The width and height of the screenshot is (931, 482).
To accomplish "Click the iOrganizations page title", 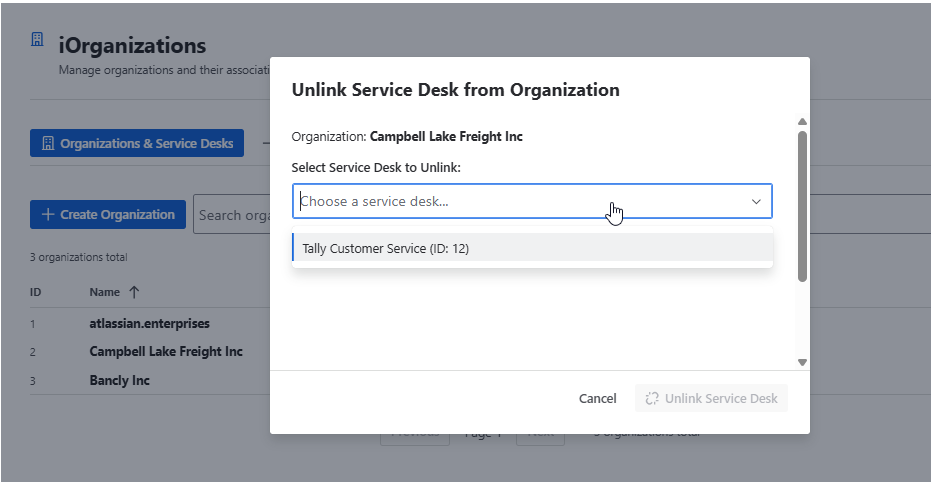I will pyautogui.click(x=132, y=45).
